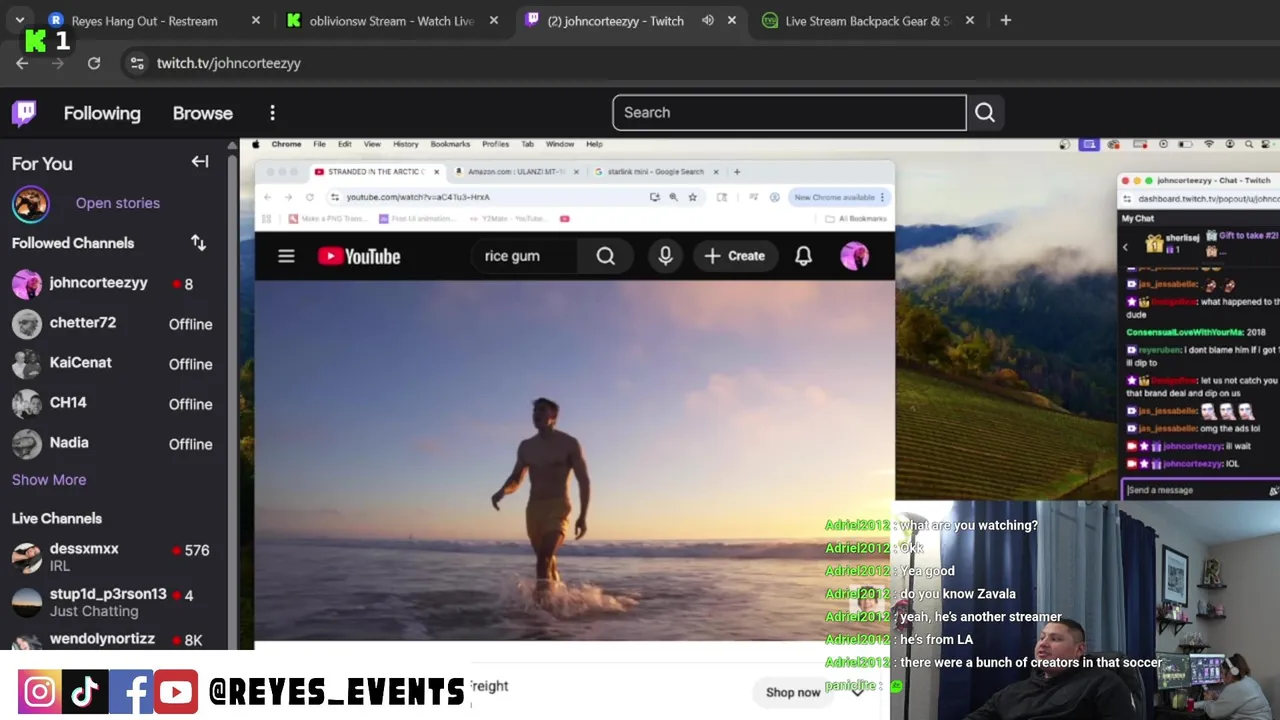
Task: Open a new outer browser tab
Action: tap(1006, 20)
